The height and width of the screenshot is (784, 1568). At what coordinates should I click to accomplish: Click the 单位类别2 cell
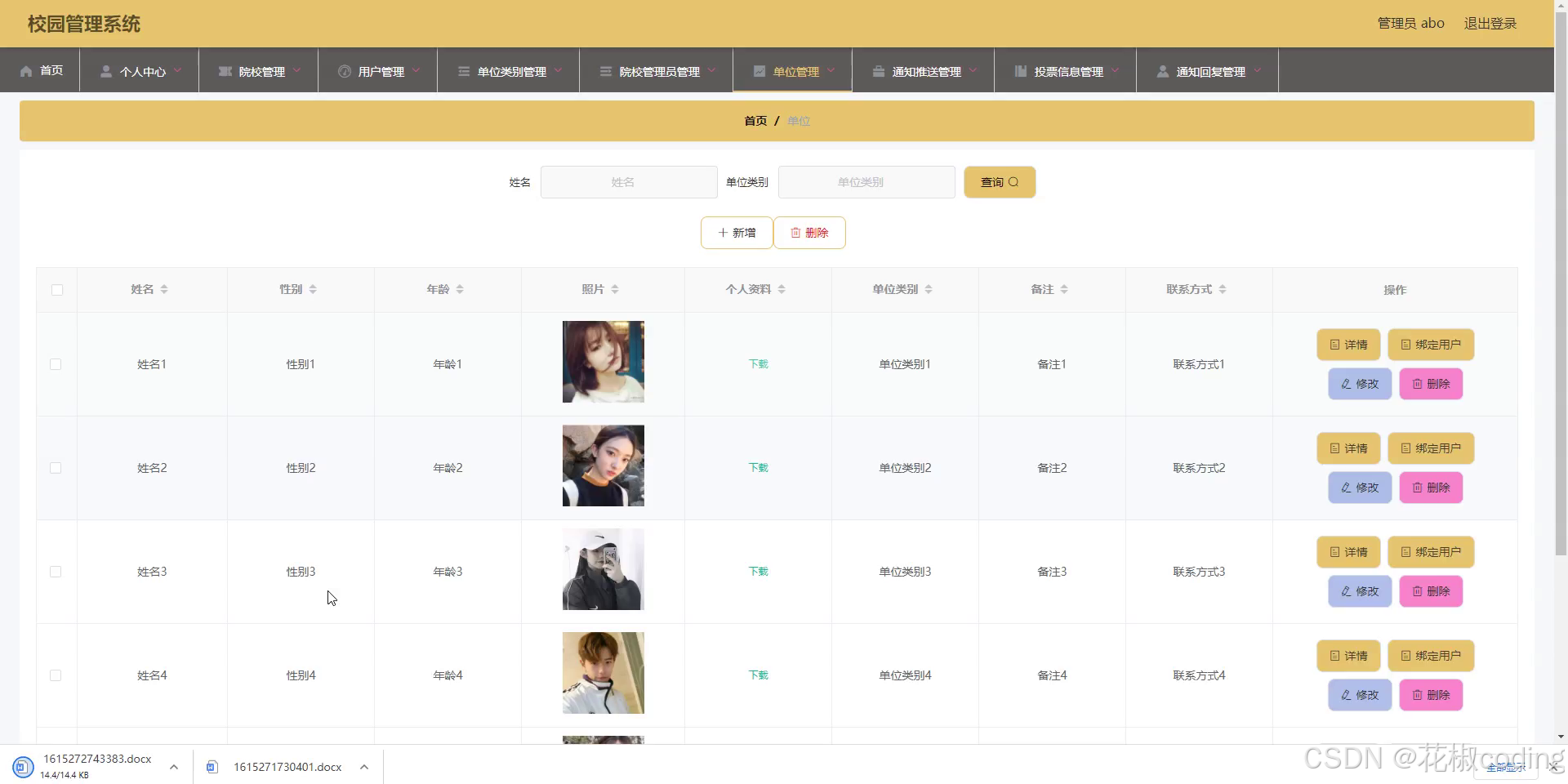[905, 468]
